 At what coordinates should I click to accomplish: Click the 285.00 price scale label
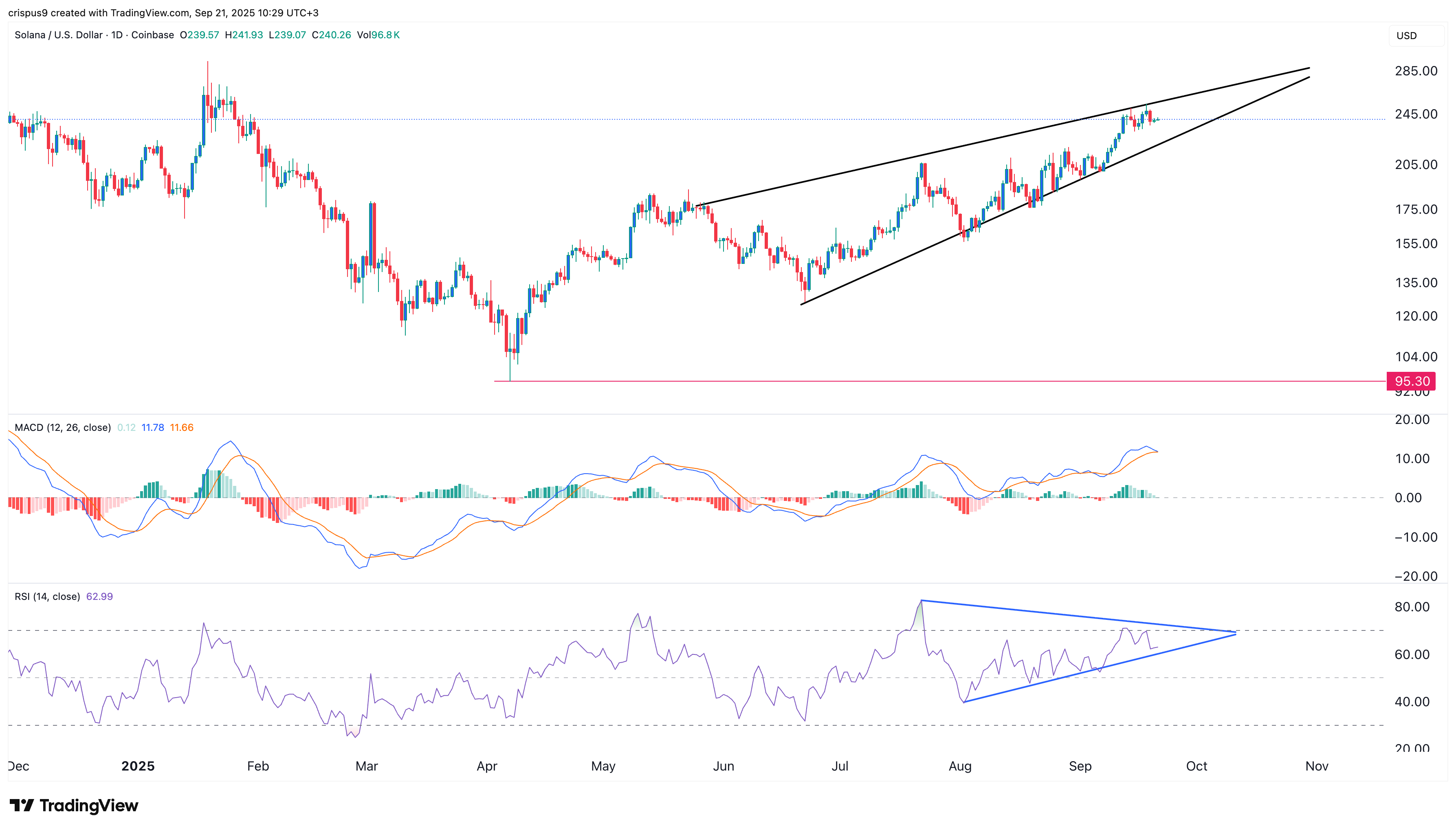(x=1416, y=71)
